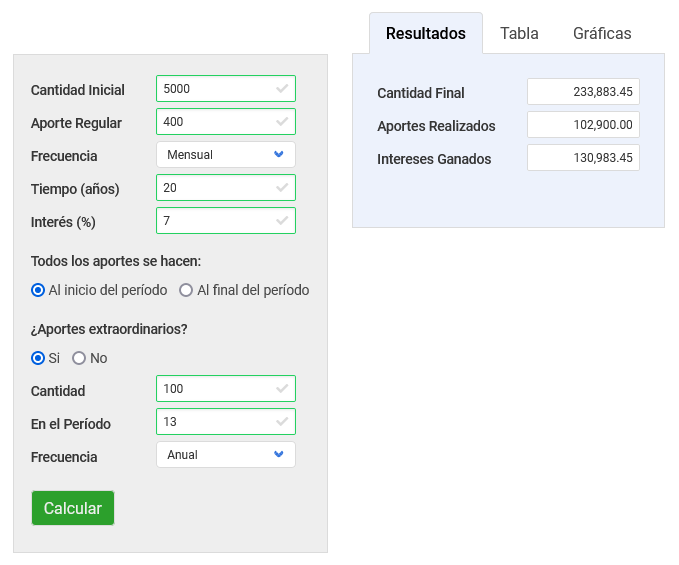Click the checkmark icon in Interés (%) field
Screen dimensions: 679x565
click(282, 221)
